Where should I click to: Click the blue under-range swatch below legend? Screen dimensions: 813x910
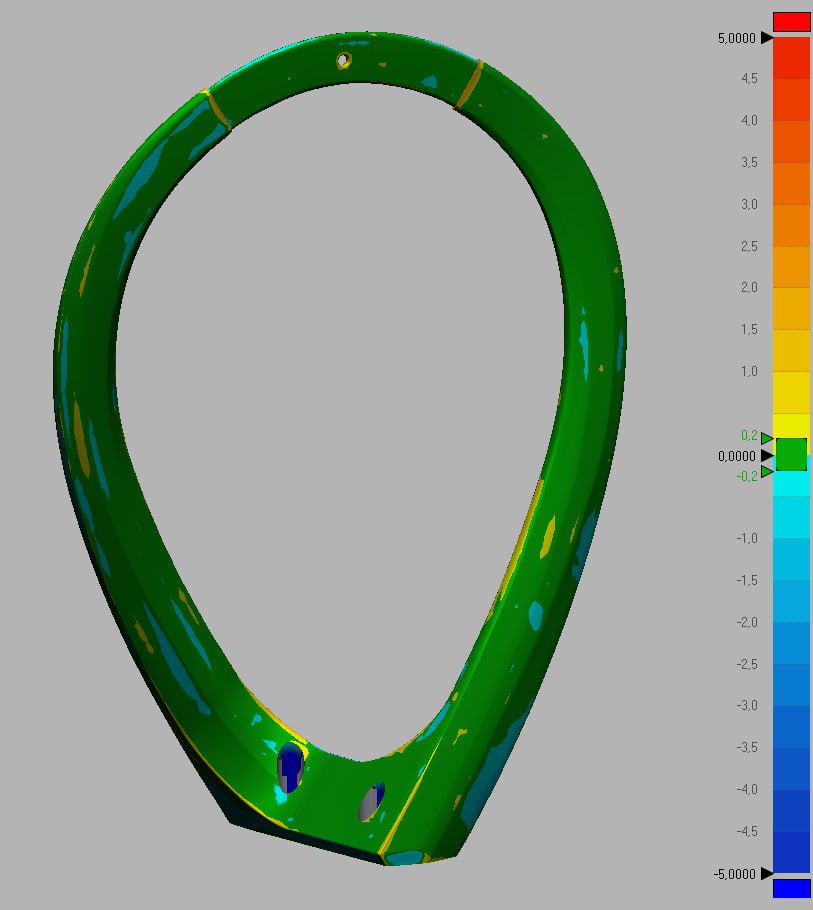coord(791,888)
